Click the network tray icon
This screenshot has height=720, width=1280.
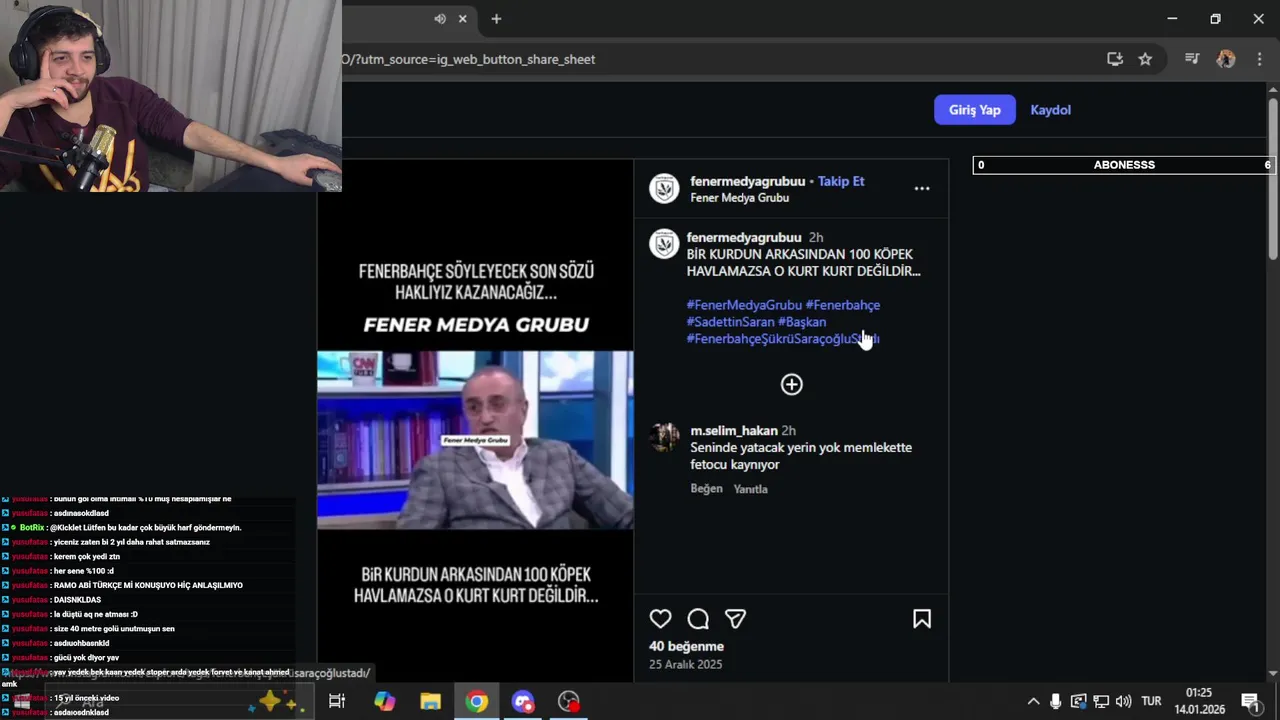point(1101,701)
